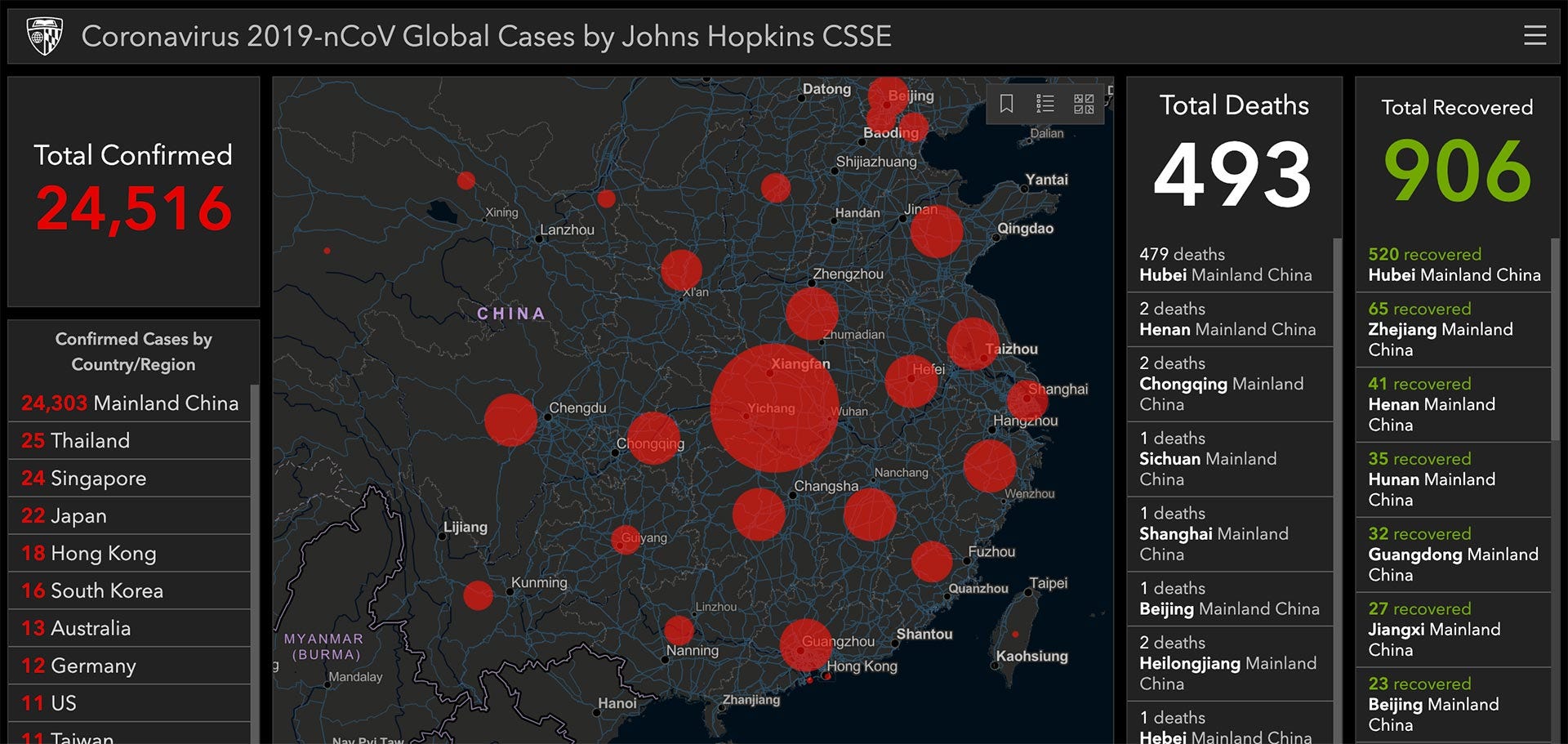The image size is (1568, 744).
Task: Open the map legend list icon
Action: 1045,104
